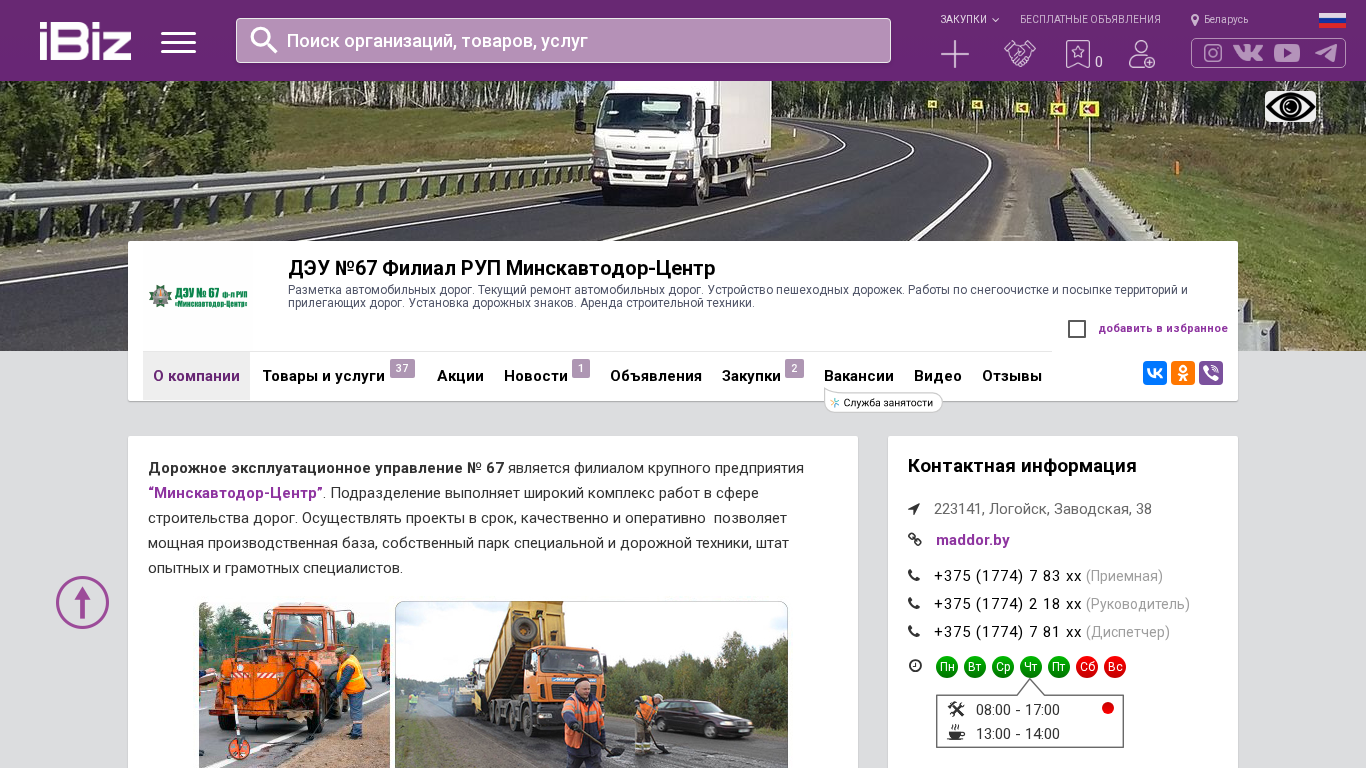
Task: Open the Telegram channel icon
Action: point(1326,53)
